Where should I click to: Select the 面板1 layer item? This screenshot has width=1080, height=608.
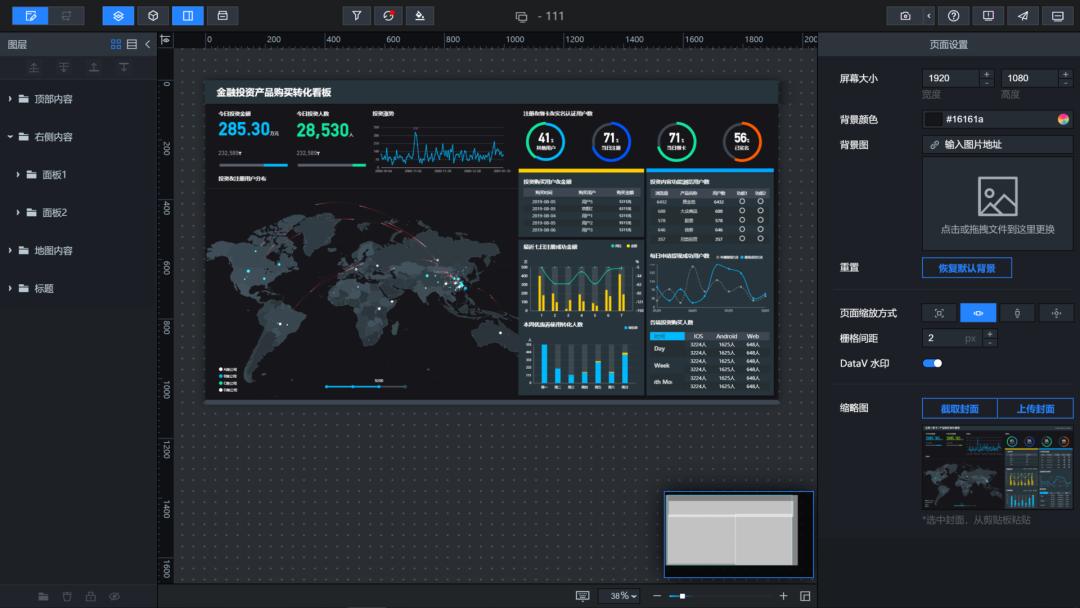click(54, 175)
